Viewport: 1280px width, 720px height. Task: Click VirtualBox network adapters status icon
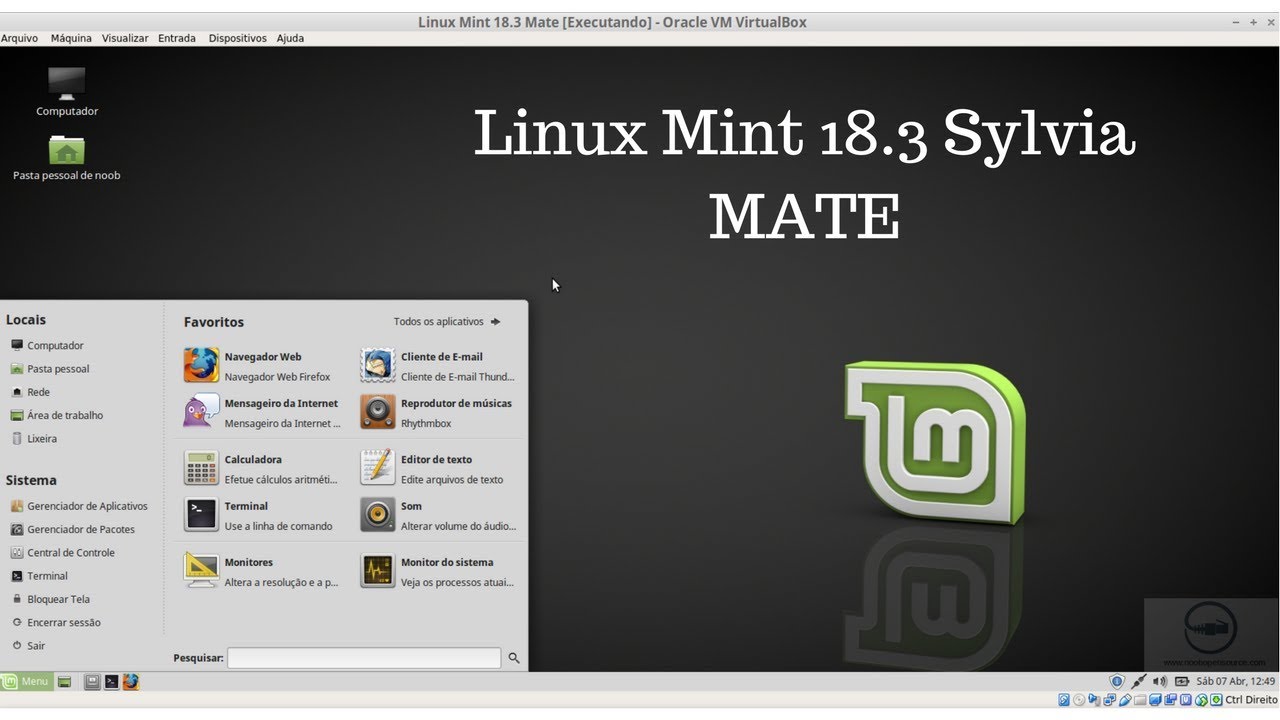click(1109, 700)
